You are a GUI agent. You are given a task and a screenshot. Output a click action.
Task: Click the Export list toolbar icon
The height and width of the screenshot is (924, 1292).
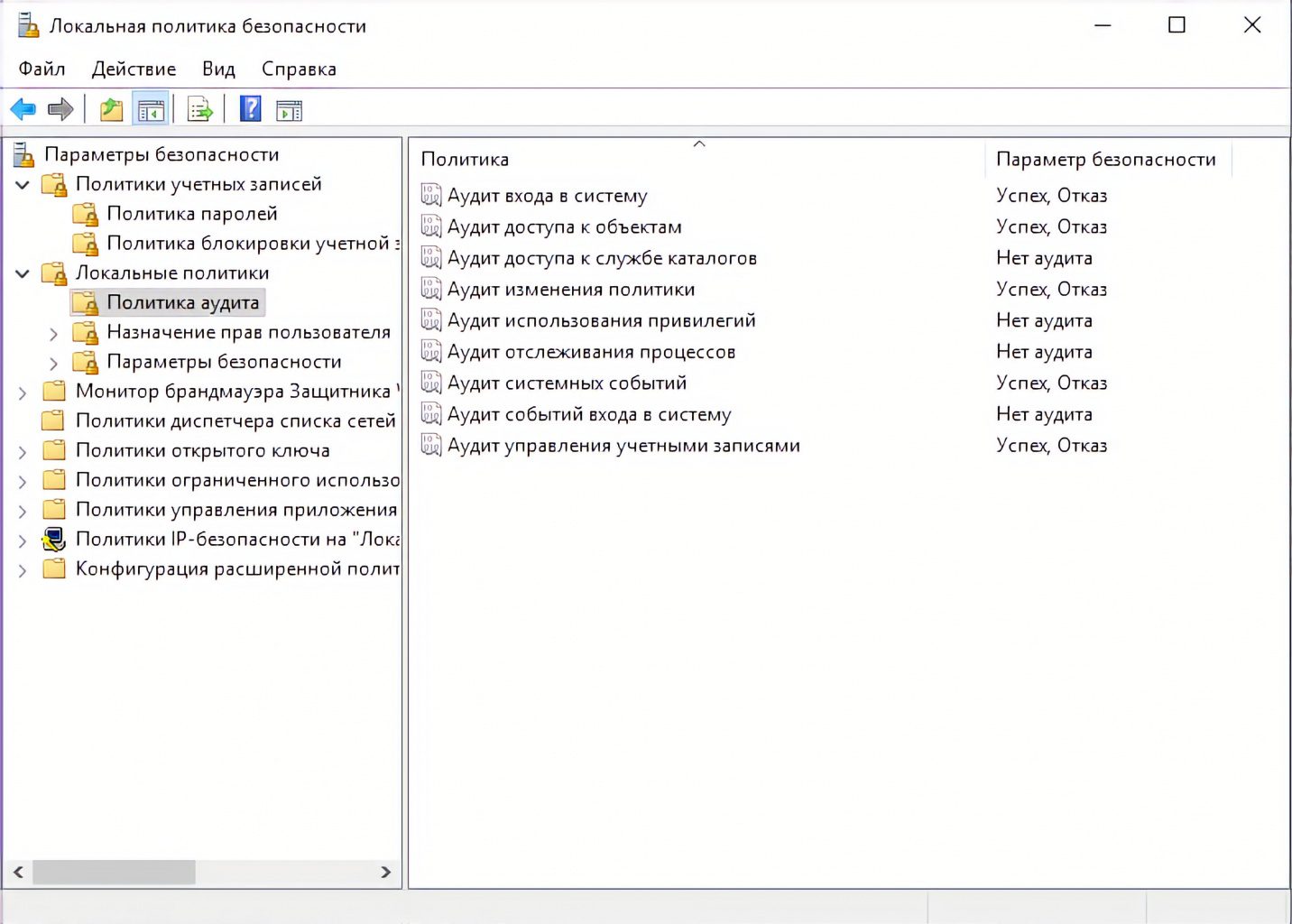199,110
